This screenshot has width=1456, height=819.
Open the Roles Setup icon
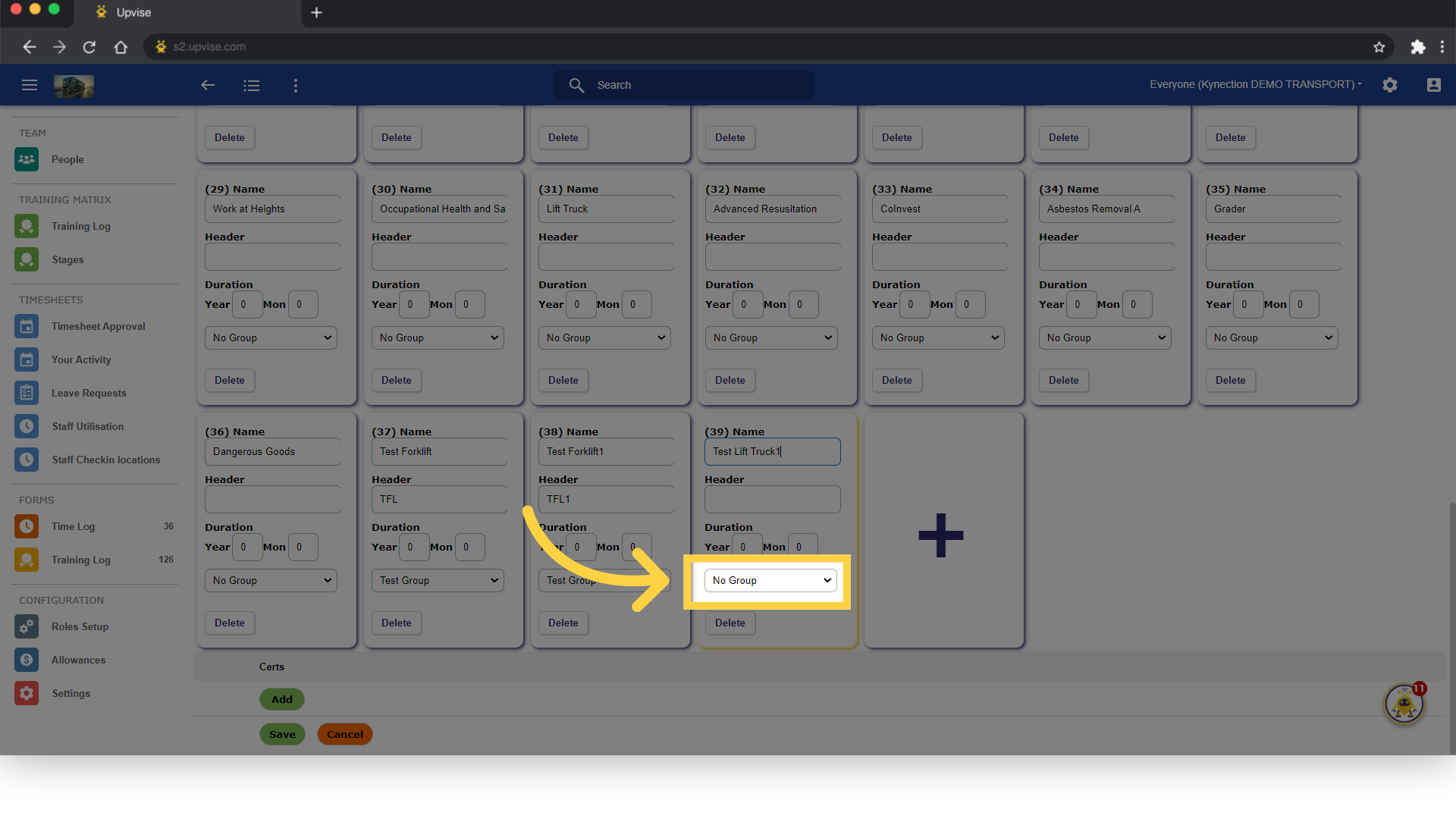coord(27,626)
